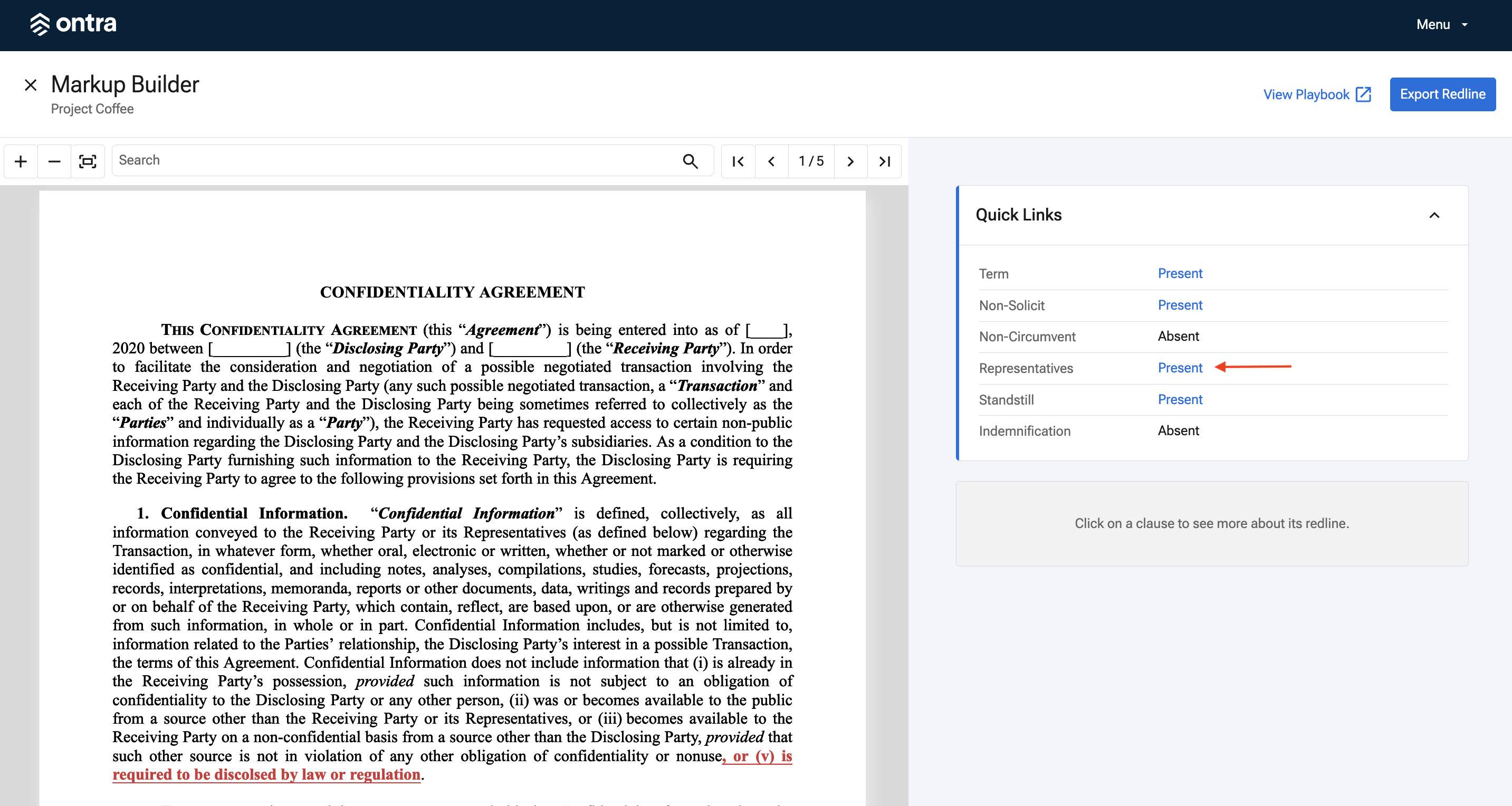
Task: Close the Markup Builder with the X
Action: (31, 85)
